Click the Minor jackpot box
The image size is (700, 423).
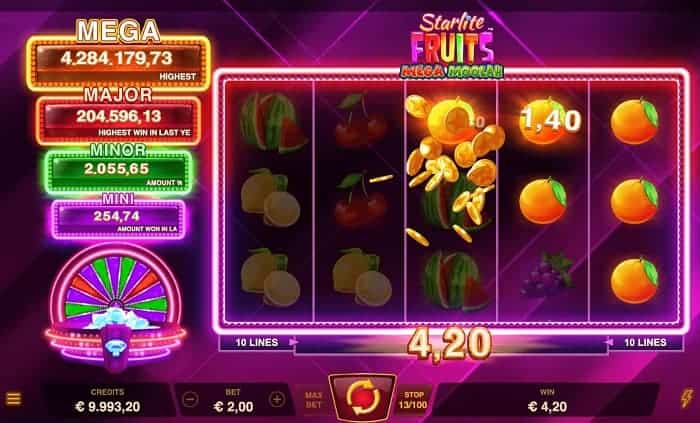pos(118,172)
